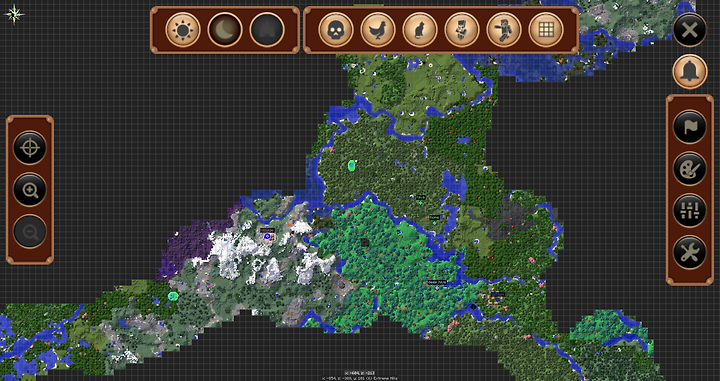
Task: Switch to the day map view
Action: (183, 30)
